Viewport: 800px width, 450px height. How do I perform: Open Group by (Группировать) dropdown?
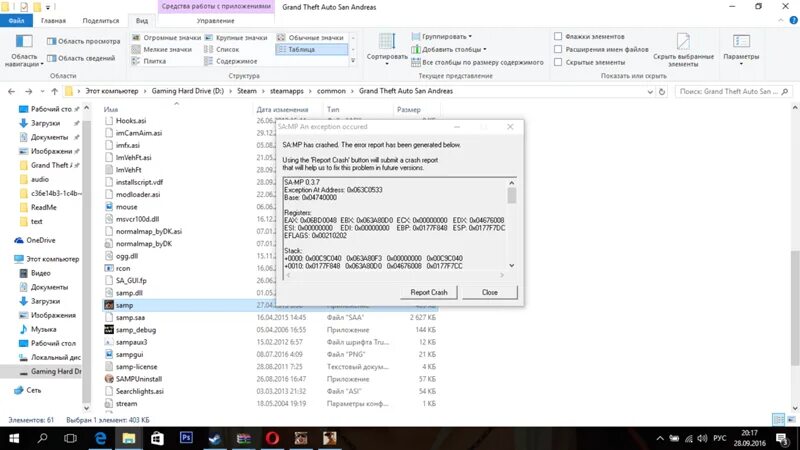tap(442, 37)
